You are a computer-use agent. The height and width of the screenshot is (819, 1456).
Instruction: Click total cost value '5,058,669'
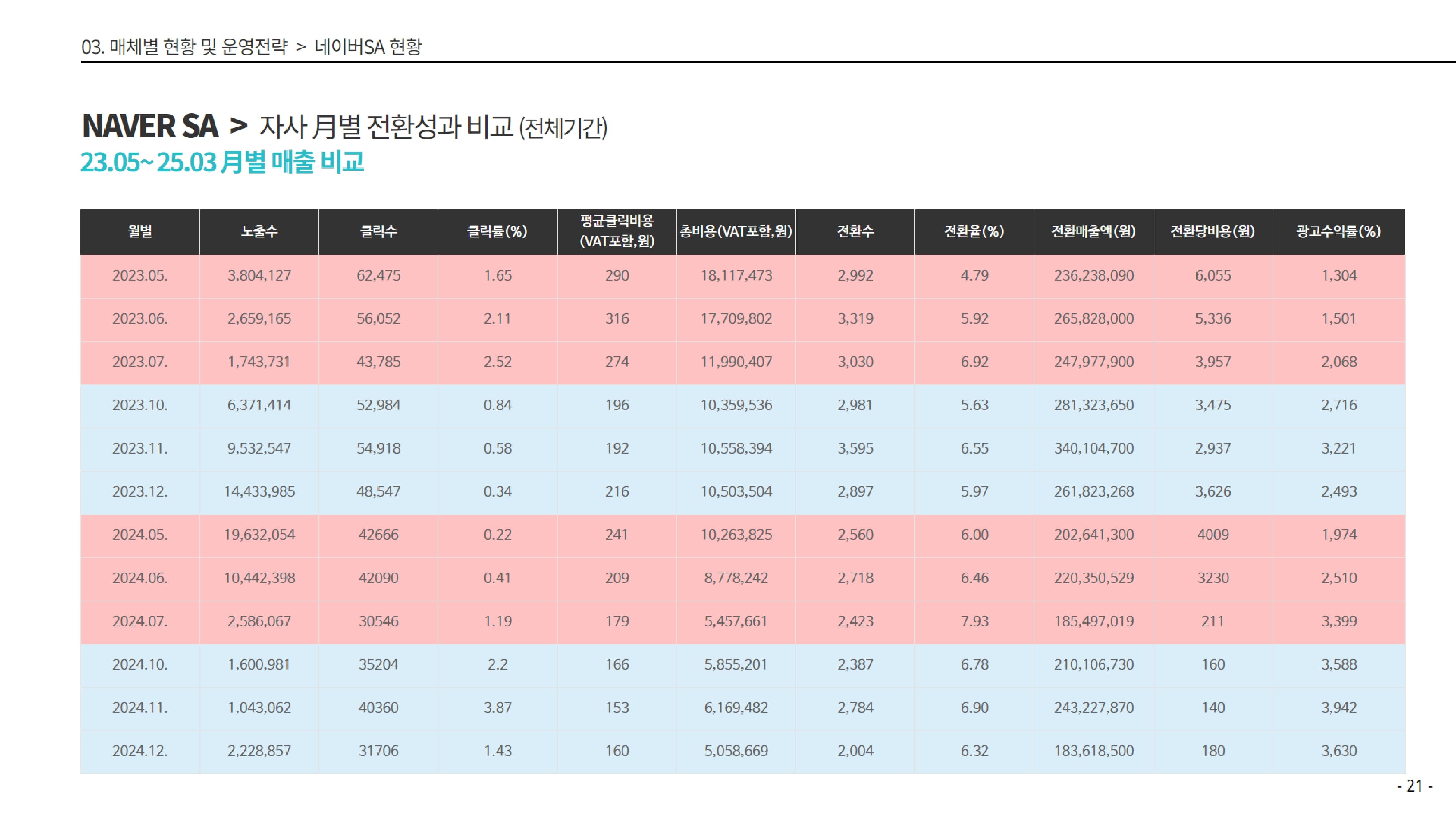736,751
